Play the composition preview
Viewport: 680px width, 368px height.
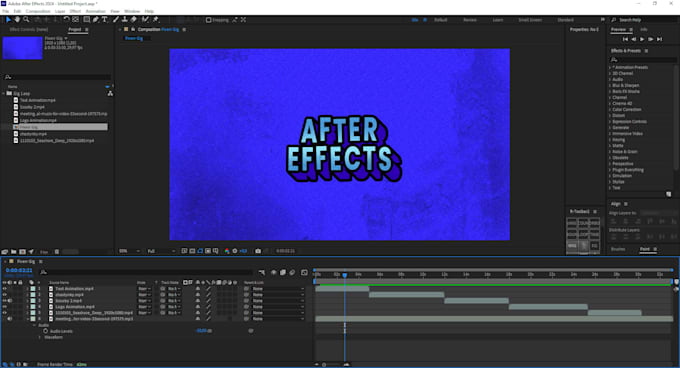coord(642,39)
